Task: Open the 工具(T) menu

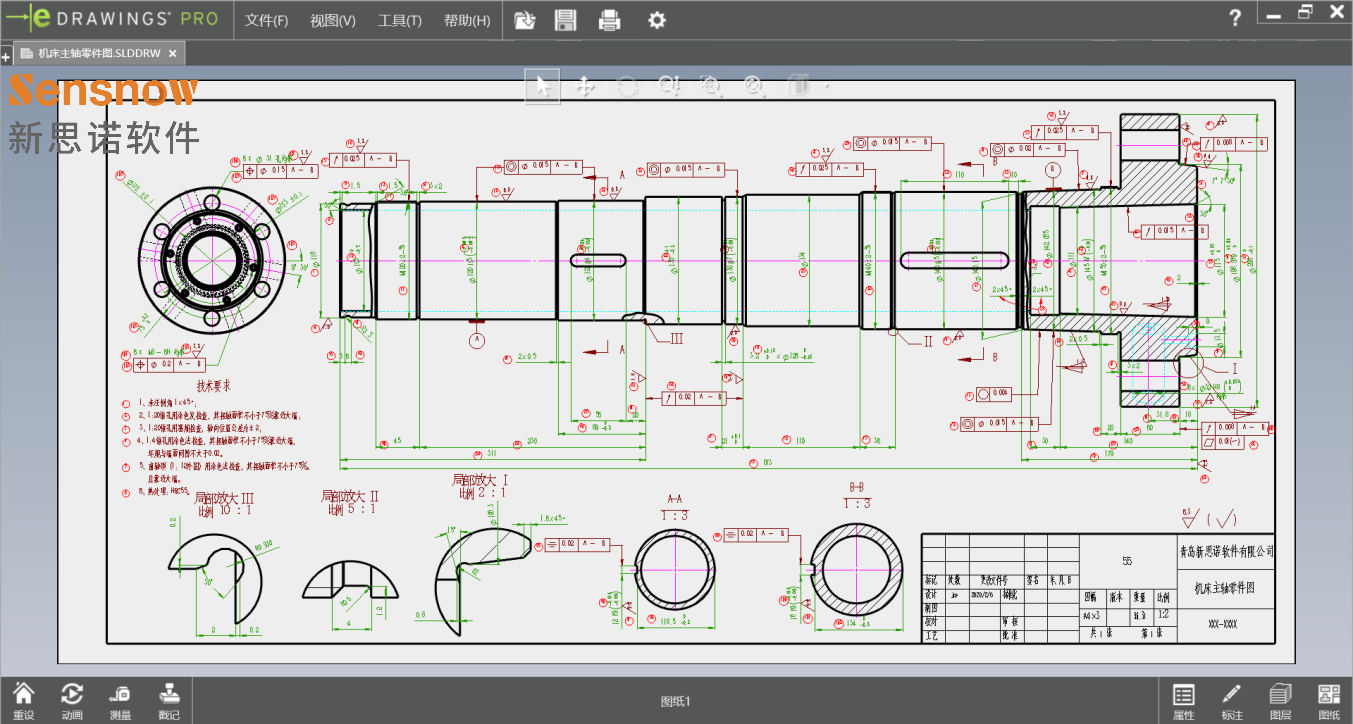Action: pos(400,20)
